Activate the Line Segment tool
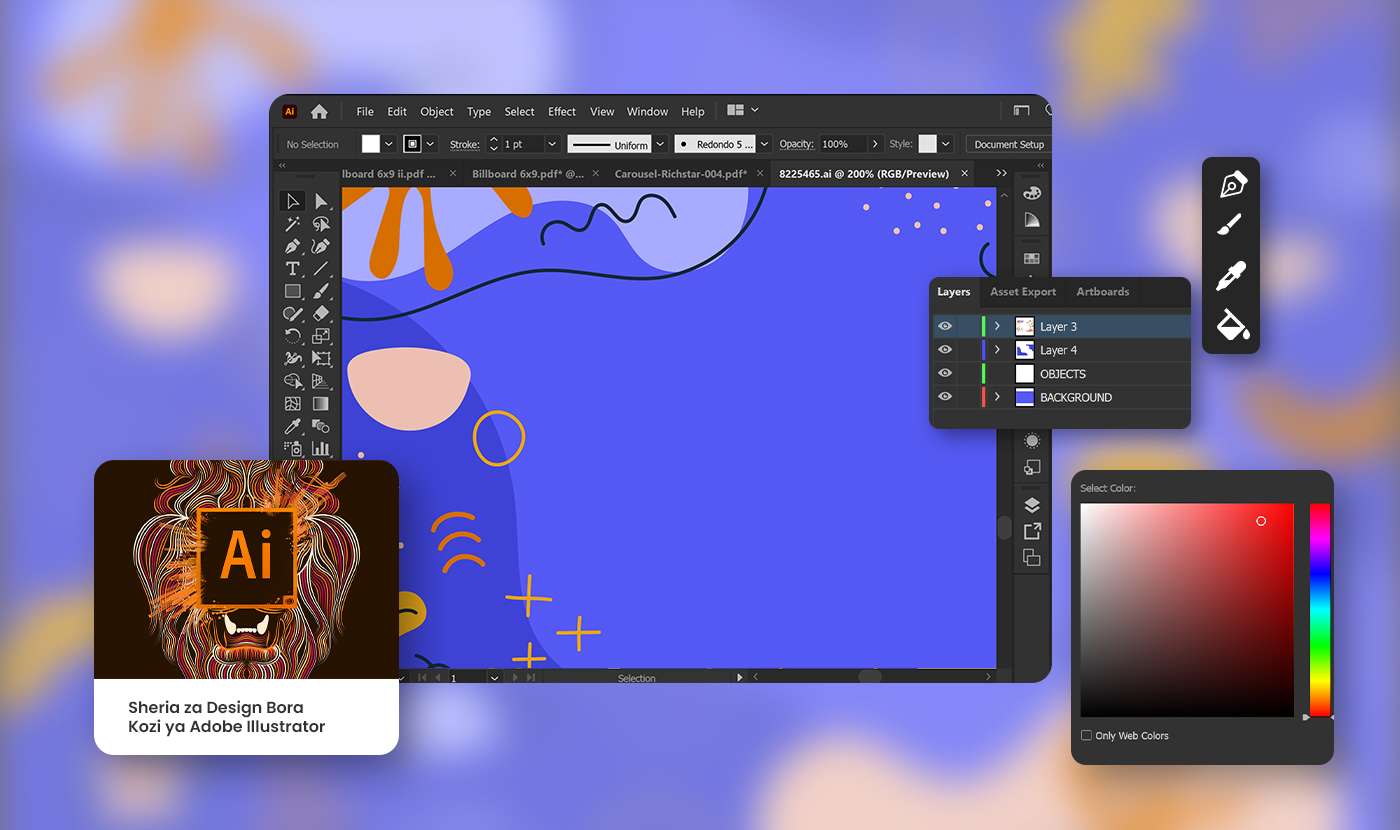The image size is (1400, 830). pyautogui.click(x=321, y=269)
